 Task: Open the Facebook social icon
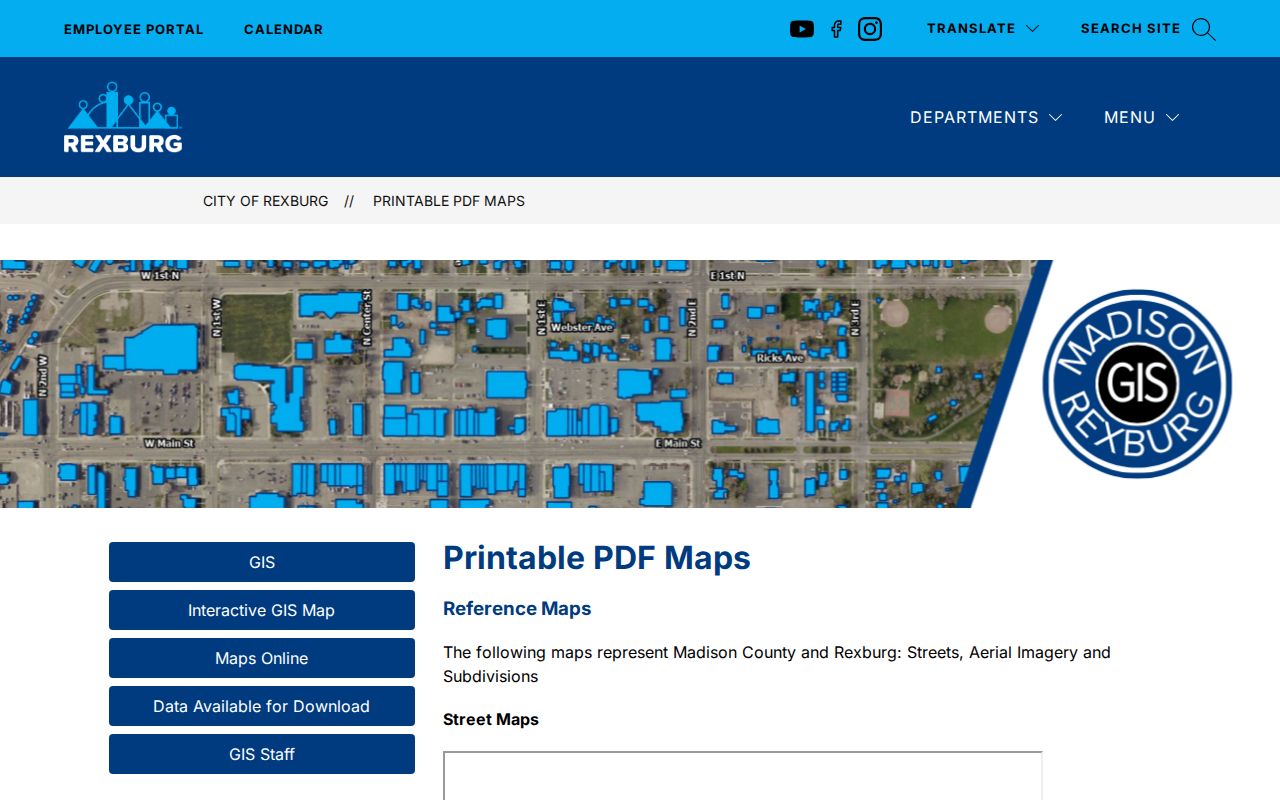tap(836, 29)
